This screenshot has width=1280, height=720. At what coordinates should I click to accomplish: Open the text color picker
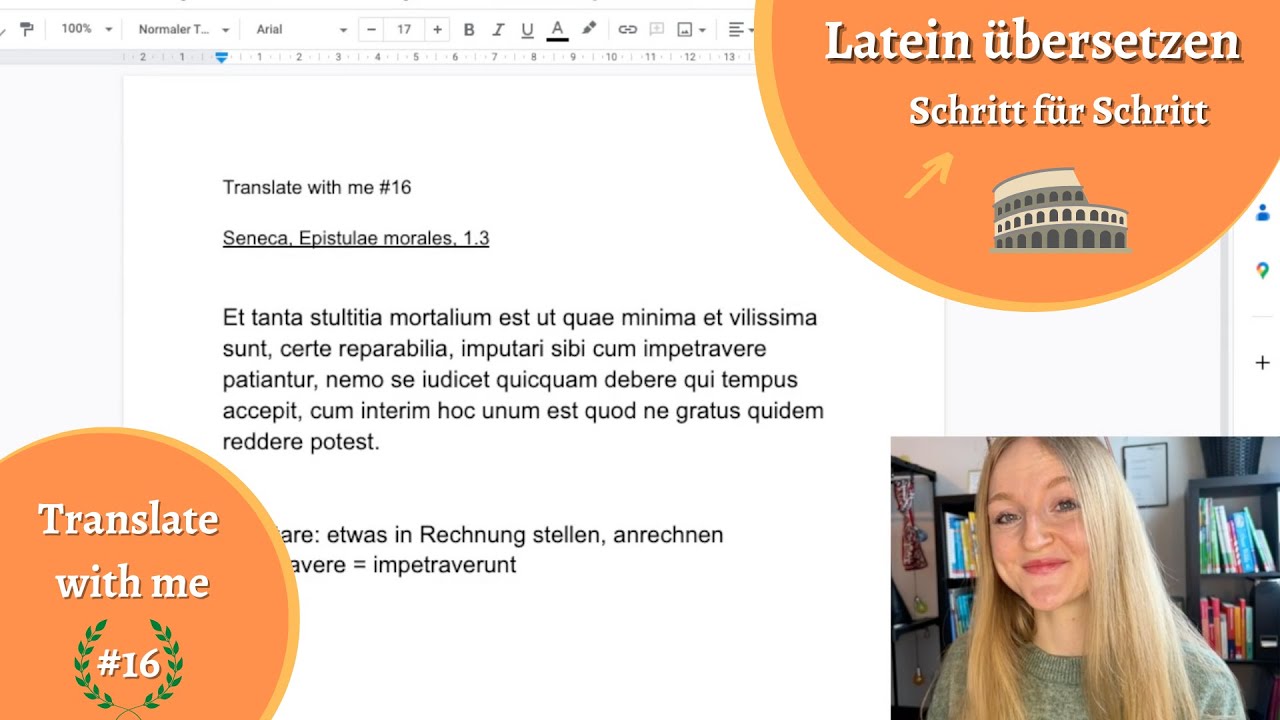tap(557, 29)
